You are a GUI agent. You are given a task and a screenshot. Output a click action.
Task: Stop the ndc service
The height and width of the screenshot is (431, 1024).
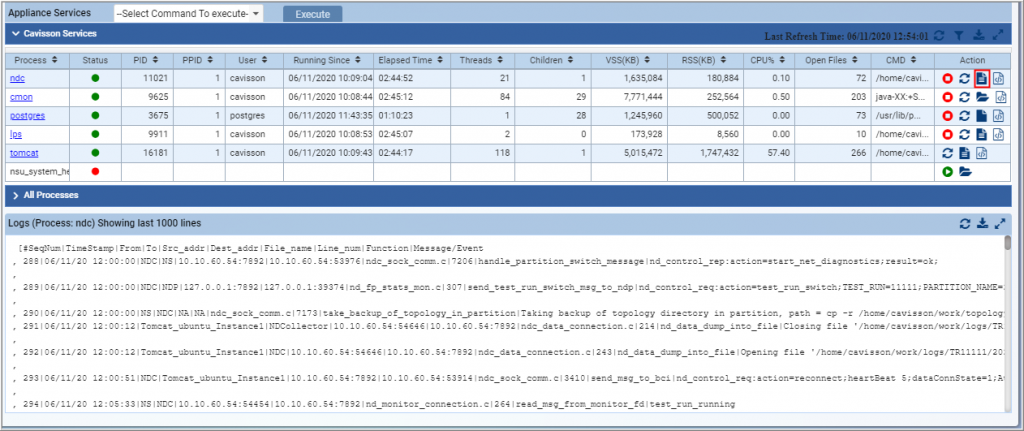pyautogui.click(x=947, y=78)
